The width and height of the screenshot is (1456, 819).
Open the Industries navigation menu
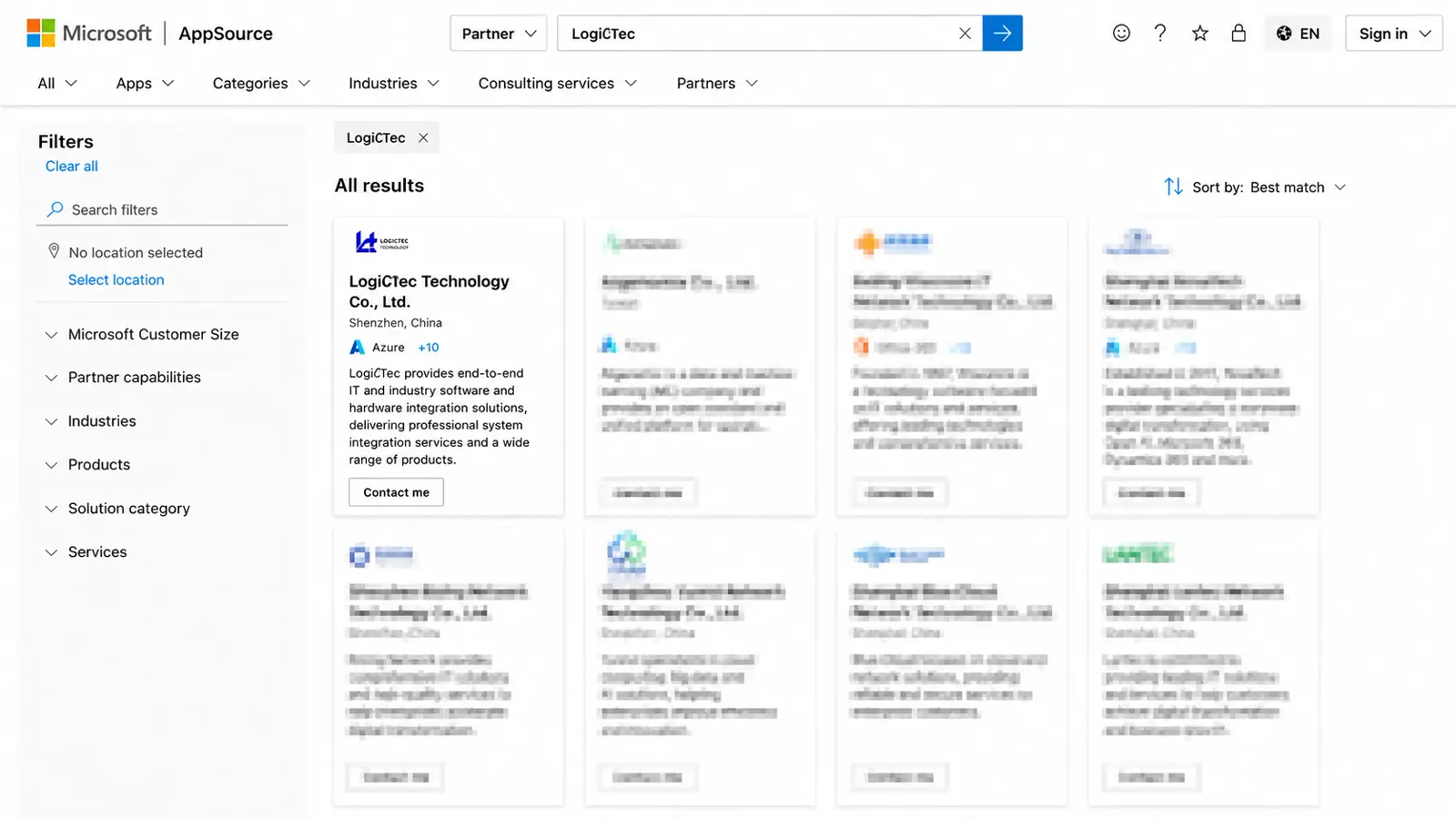click(394, 83)
